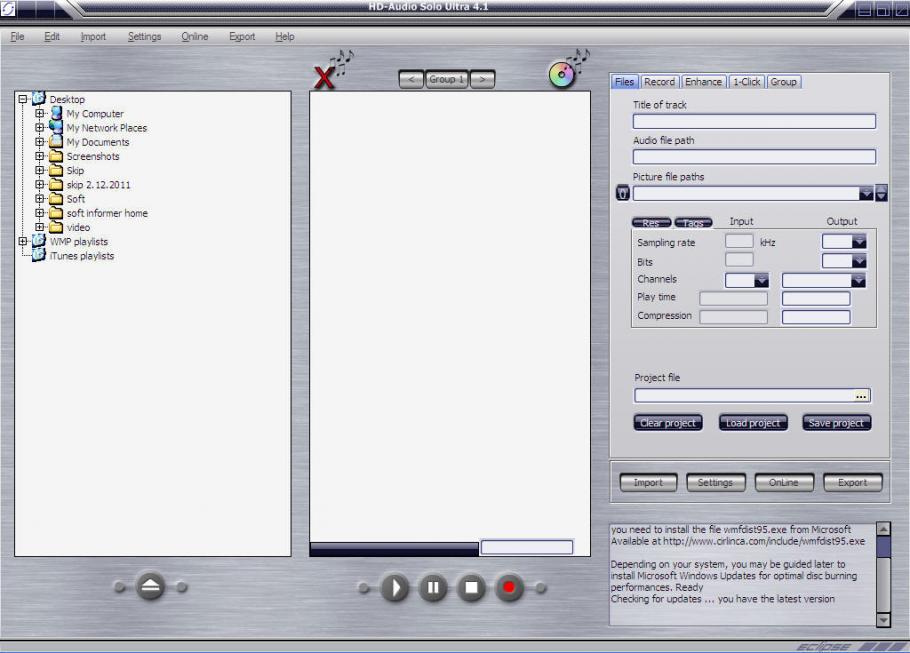Expand the My Network Places node

39,128
